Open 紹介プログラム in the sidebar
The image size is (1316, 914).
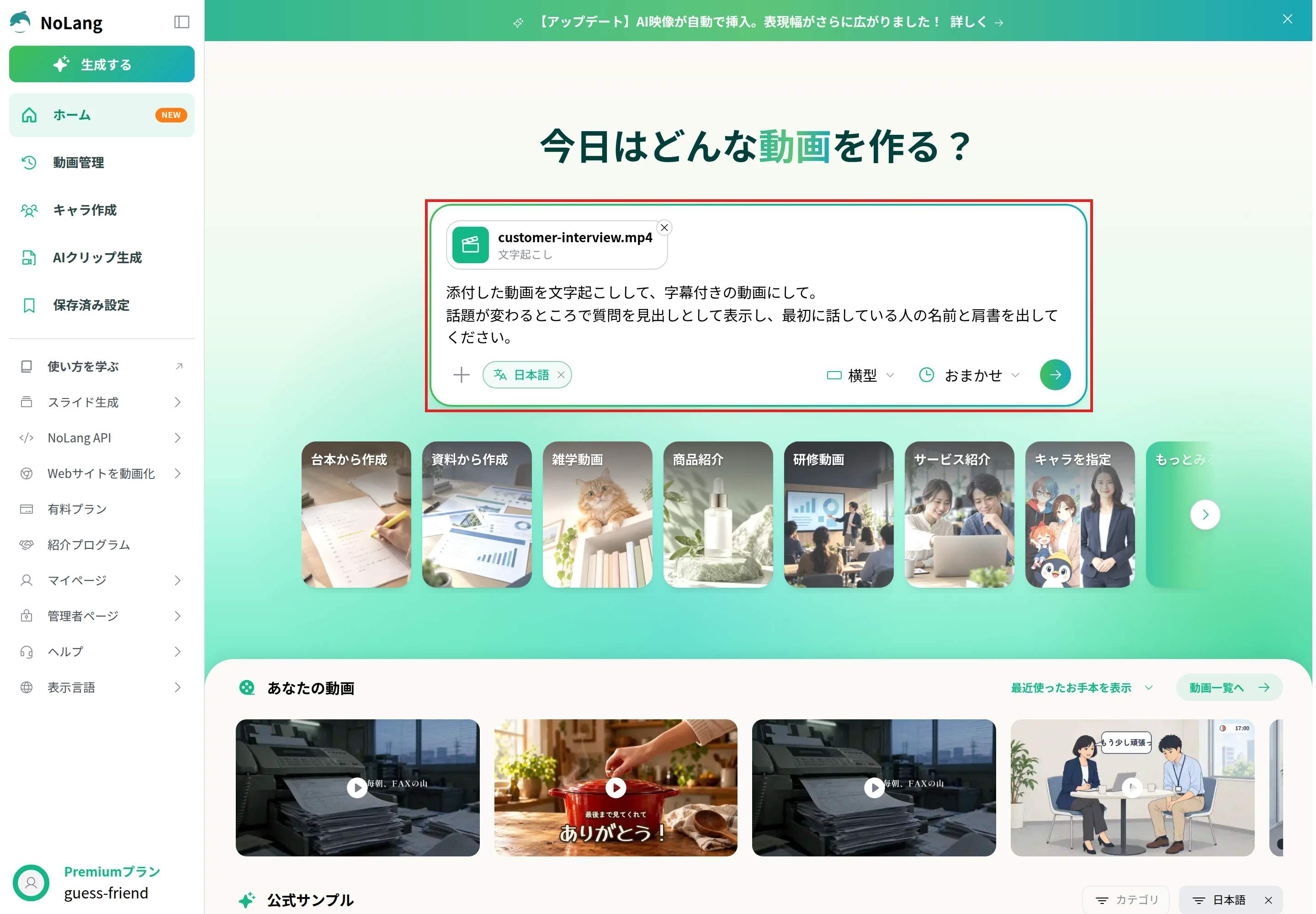pyautogui.click(x=102, y=545)
